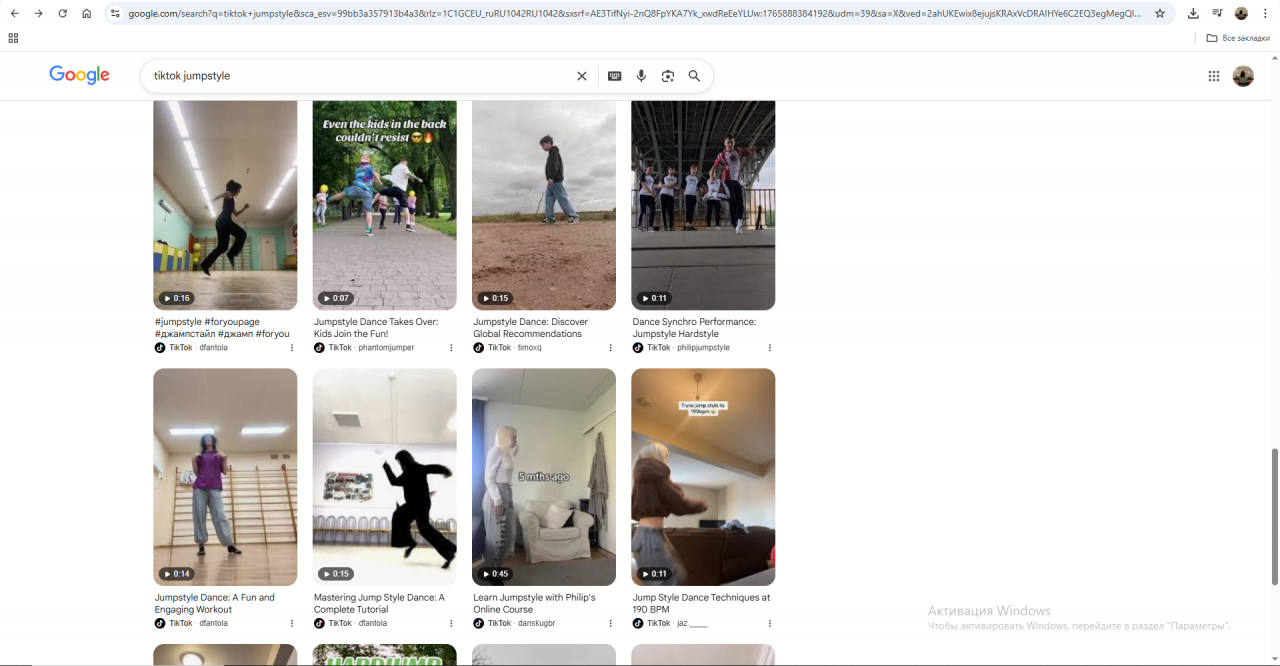Open the on-screen keyboard input tool
The width and height of the screenshot is (1280, 666).
click(x=614, y=76)
